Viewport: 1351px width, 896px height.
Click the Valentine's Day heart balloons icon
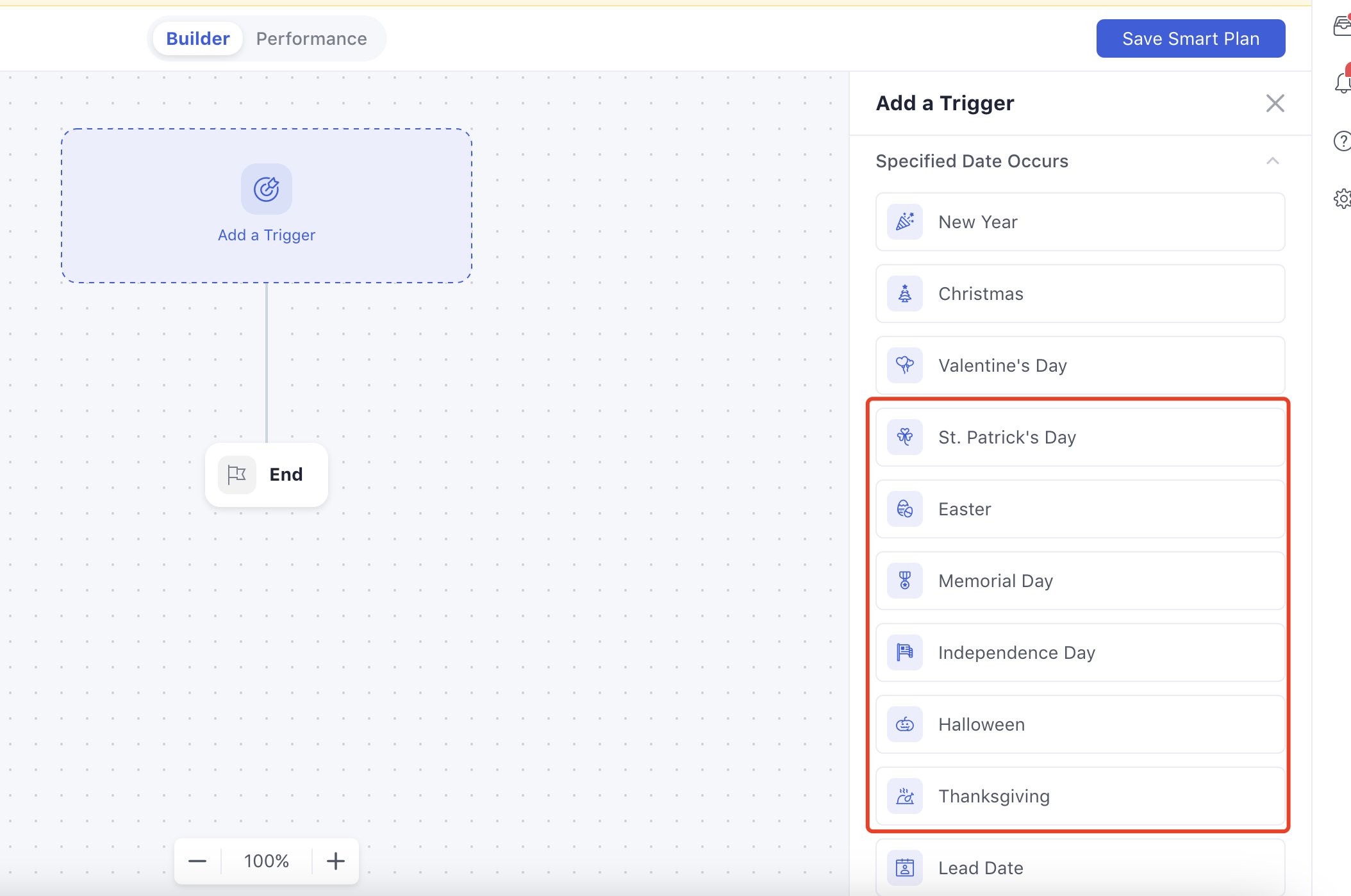tap(904, 365)
